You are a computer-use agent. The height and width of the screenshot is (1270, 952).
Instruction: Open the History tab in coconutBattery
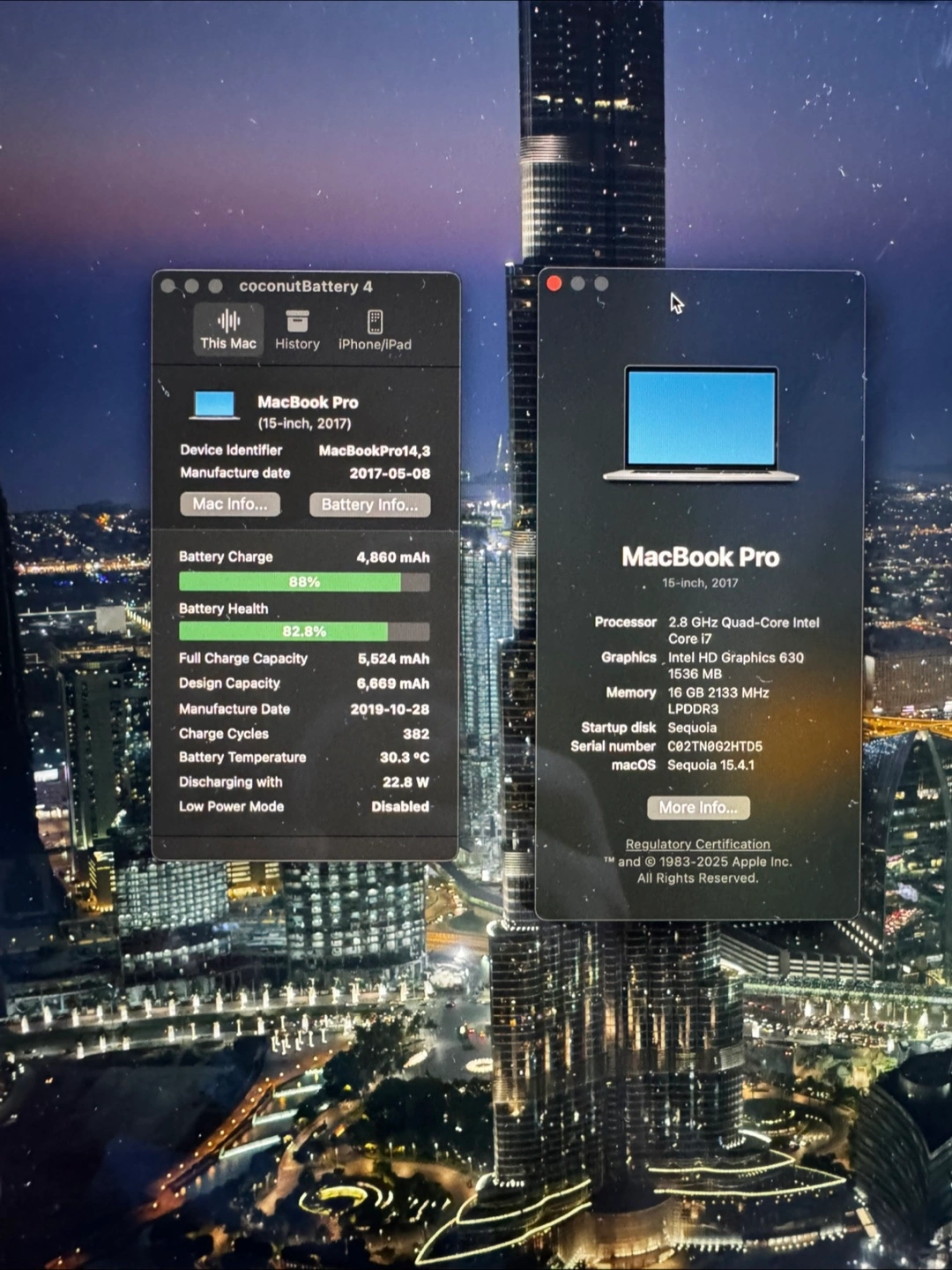pyautogui.click(x=297, y=330)
